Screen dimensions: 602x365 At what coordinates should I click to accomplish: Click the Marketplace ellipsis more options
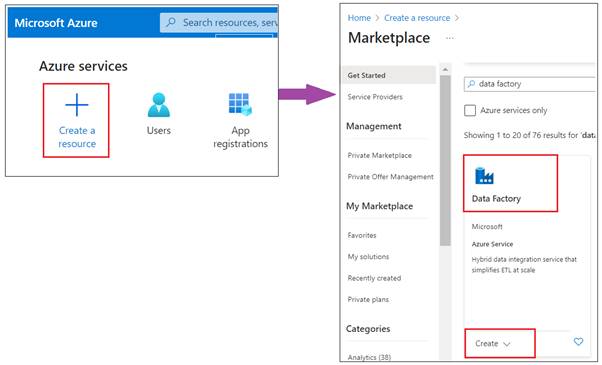coord(450,38)
